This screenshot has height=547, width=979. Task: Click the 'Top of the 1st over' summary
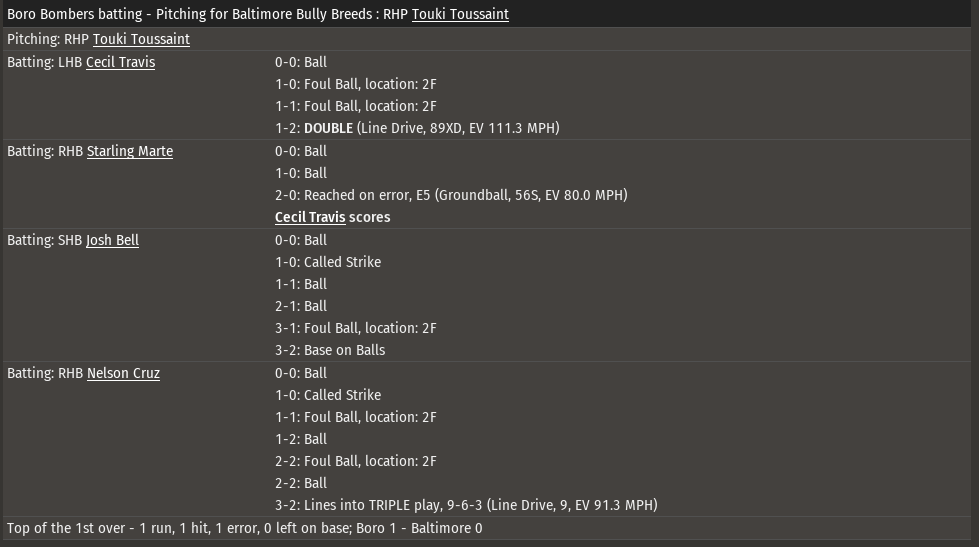244,528
